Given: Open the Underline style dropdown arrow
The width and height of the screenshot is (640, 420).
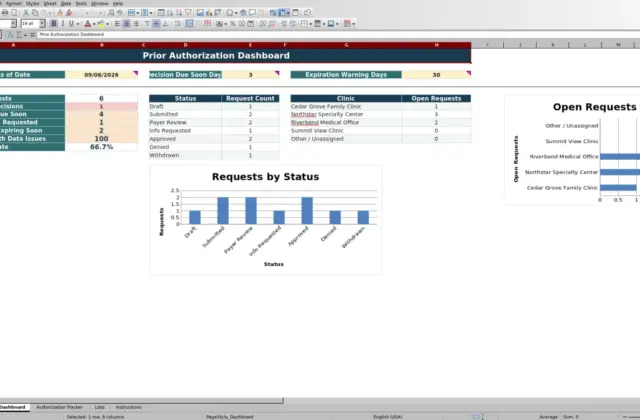Looking at the screenshot, I should tap(78, 24).
